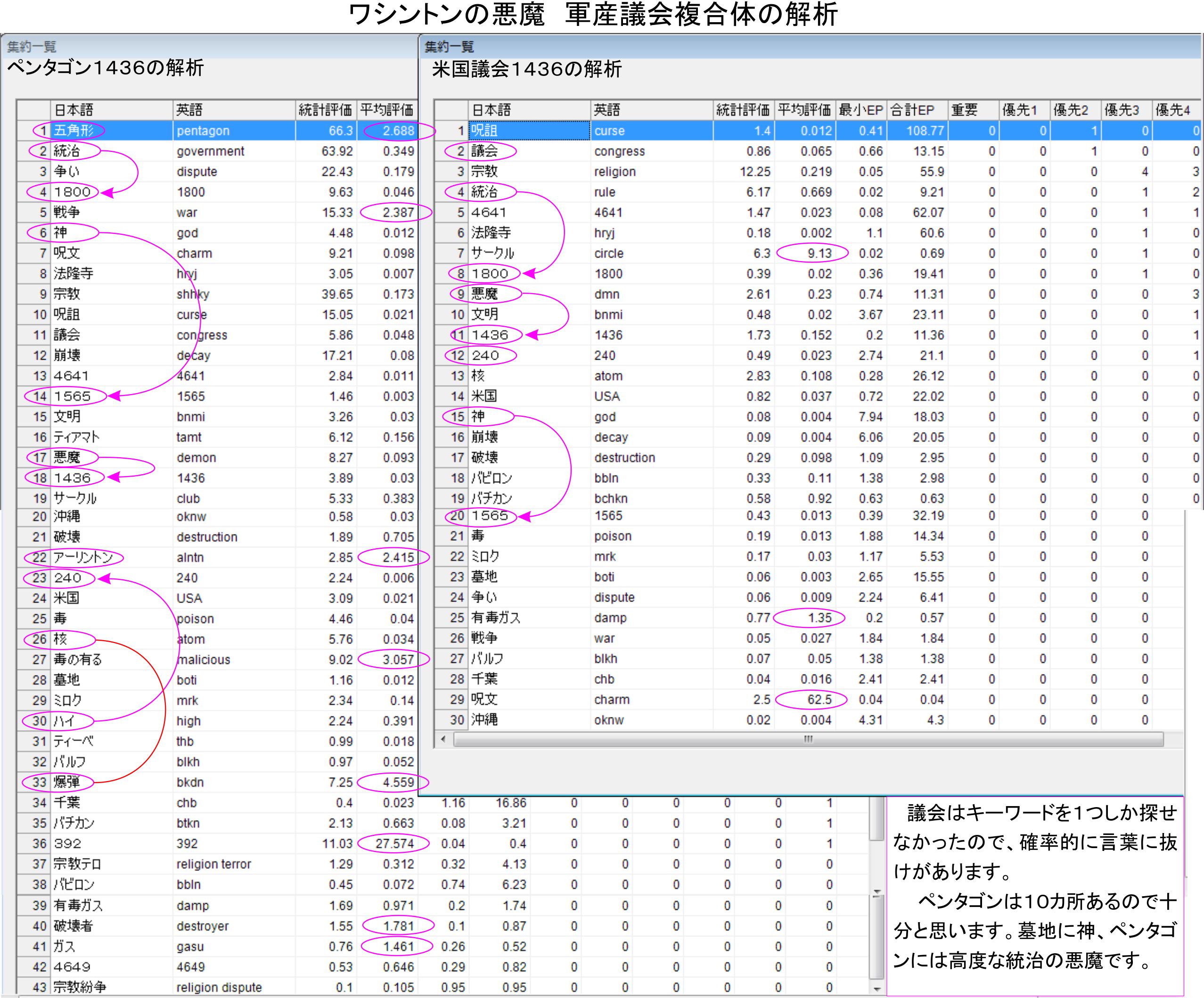Click 平均評価 header in Congress table
This screenshot has height=998, width=1204.
pos(804,110)
